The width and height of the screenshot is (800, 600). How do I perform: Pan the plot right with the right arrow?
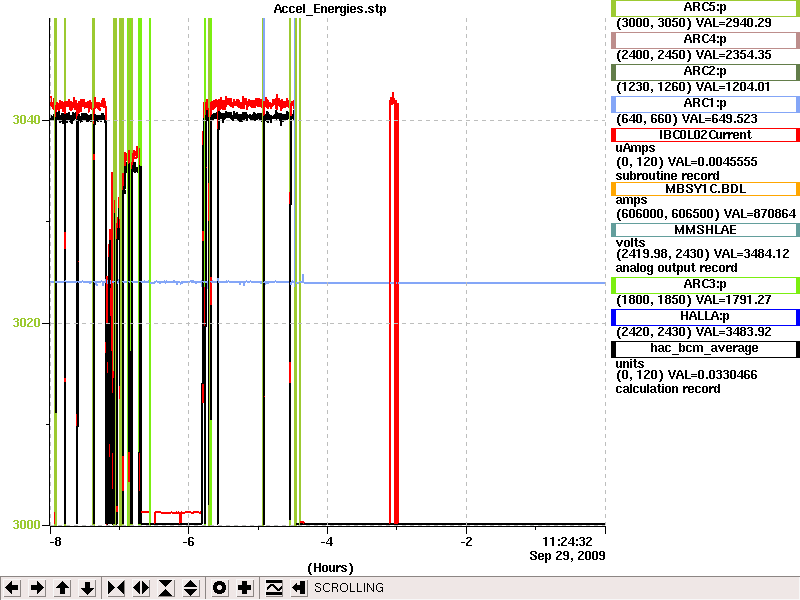click(37, 588)
